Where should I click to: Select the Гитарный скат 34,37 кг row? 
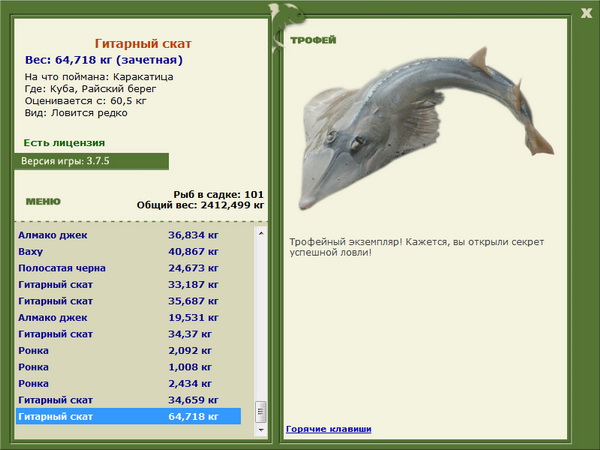tap(129, 334)
